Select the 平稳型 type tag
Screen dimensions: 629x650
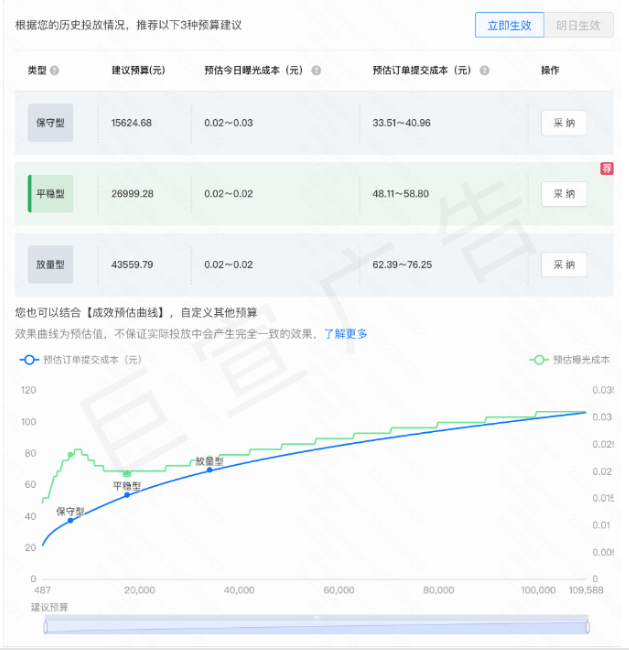[51, 194]
